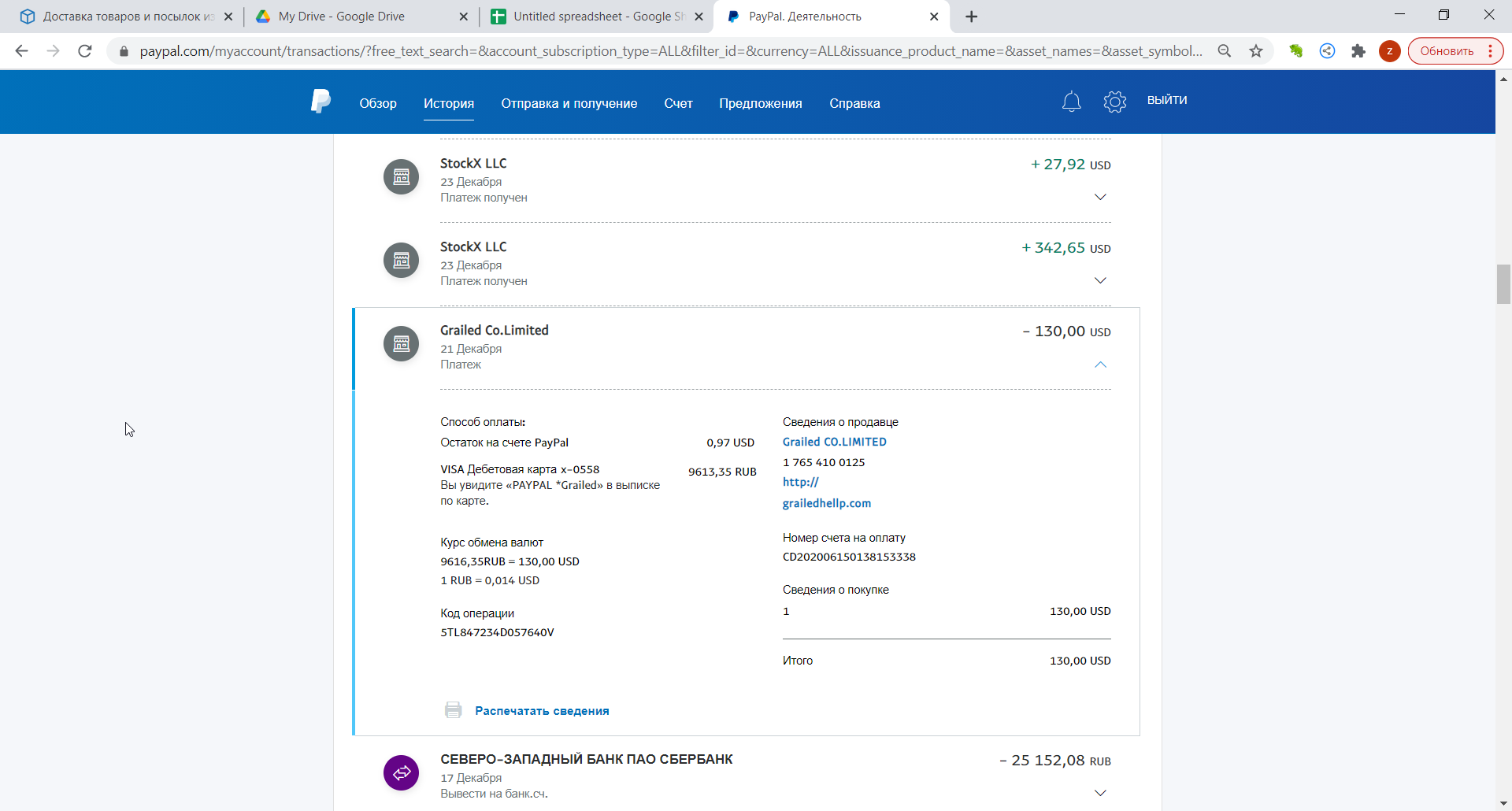
Task: Go to Отправка и получение section
Action: [569, 103]
